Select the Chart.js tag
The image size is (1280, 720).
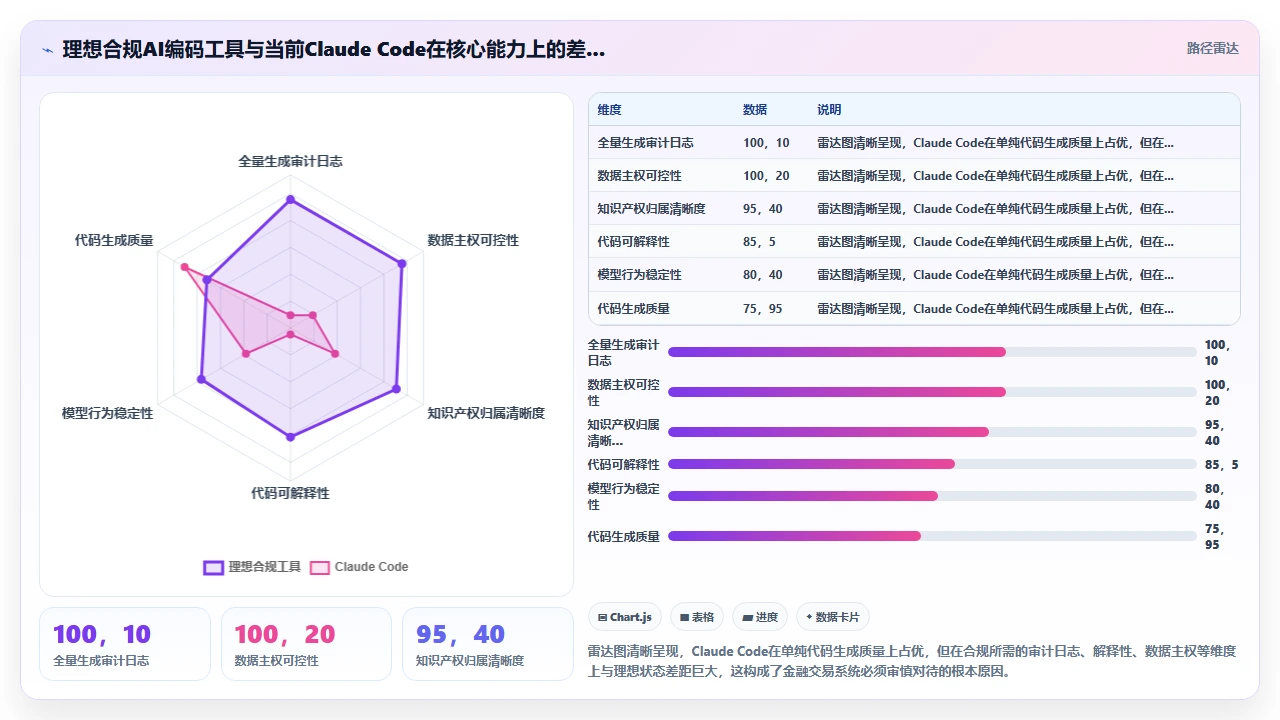click(625, 617)
